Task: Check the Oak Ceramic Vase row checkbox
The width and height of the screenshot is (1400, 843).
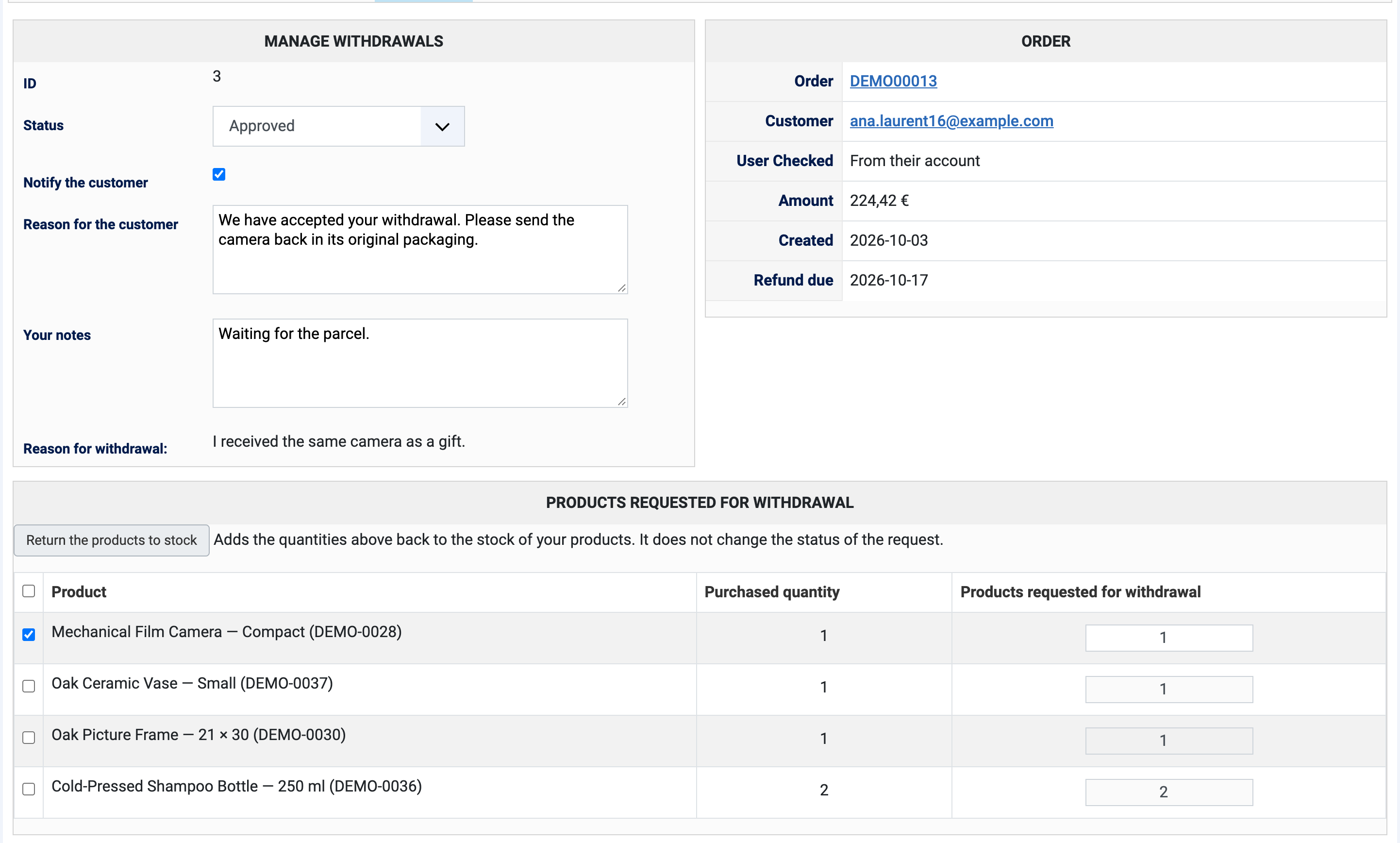Action: tap(29, 686)
